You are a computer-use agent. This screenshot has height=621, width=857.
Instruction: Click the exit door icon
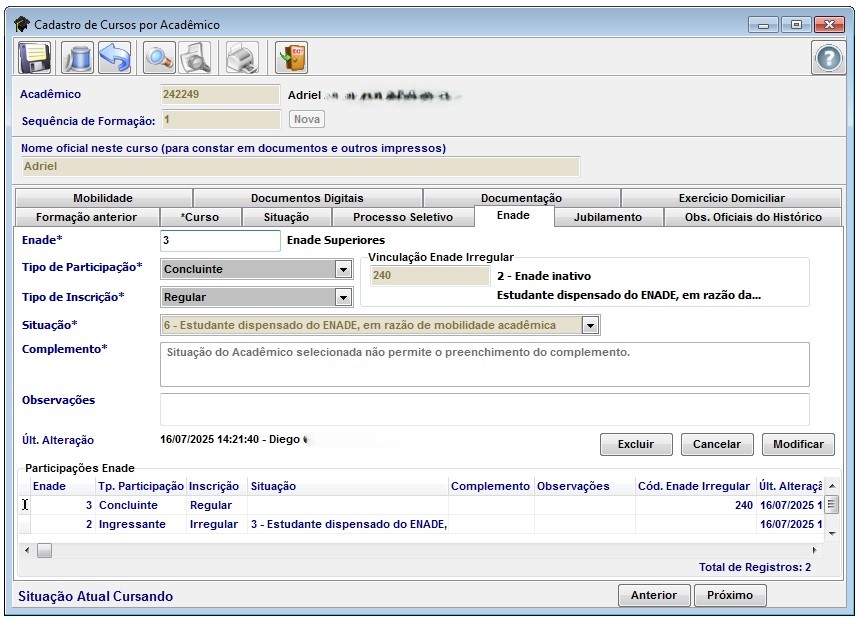[291, 58]
